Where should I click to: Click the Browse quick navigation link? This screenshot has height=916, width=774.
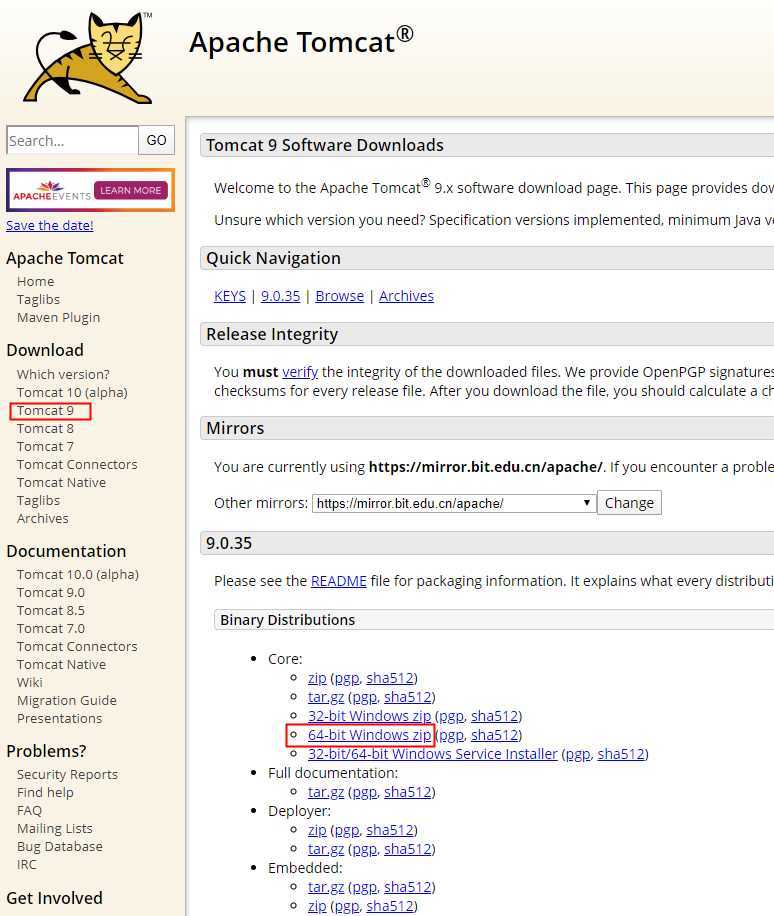339,296
